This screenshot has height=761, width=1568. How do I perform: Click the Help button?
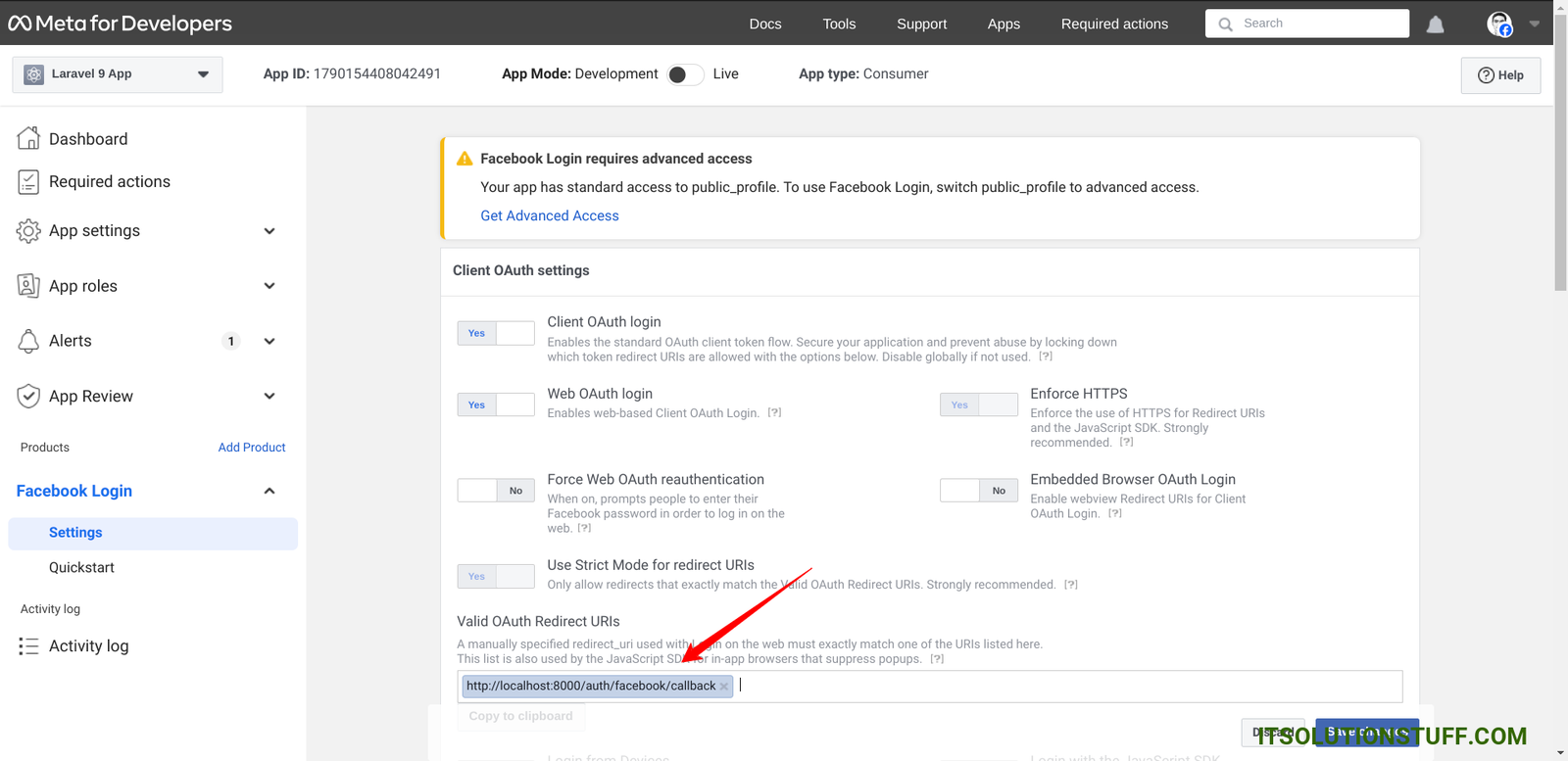click(x=1499, y=75)
